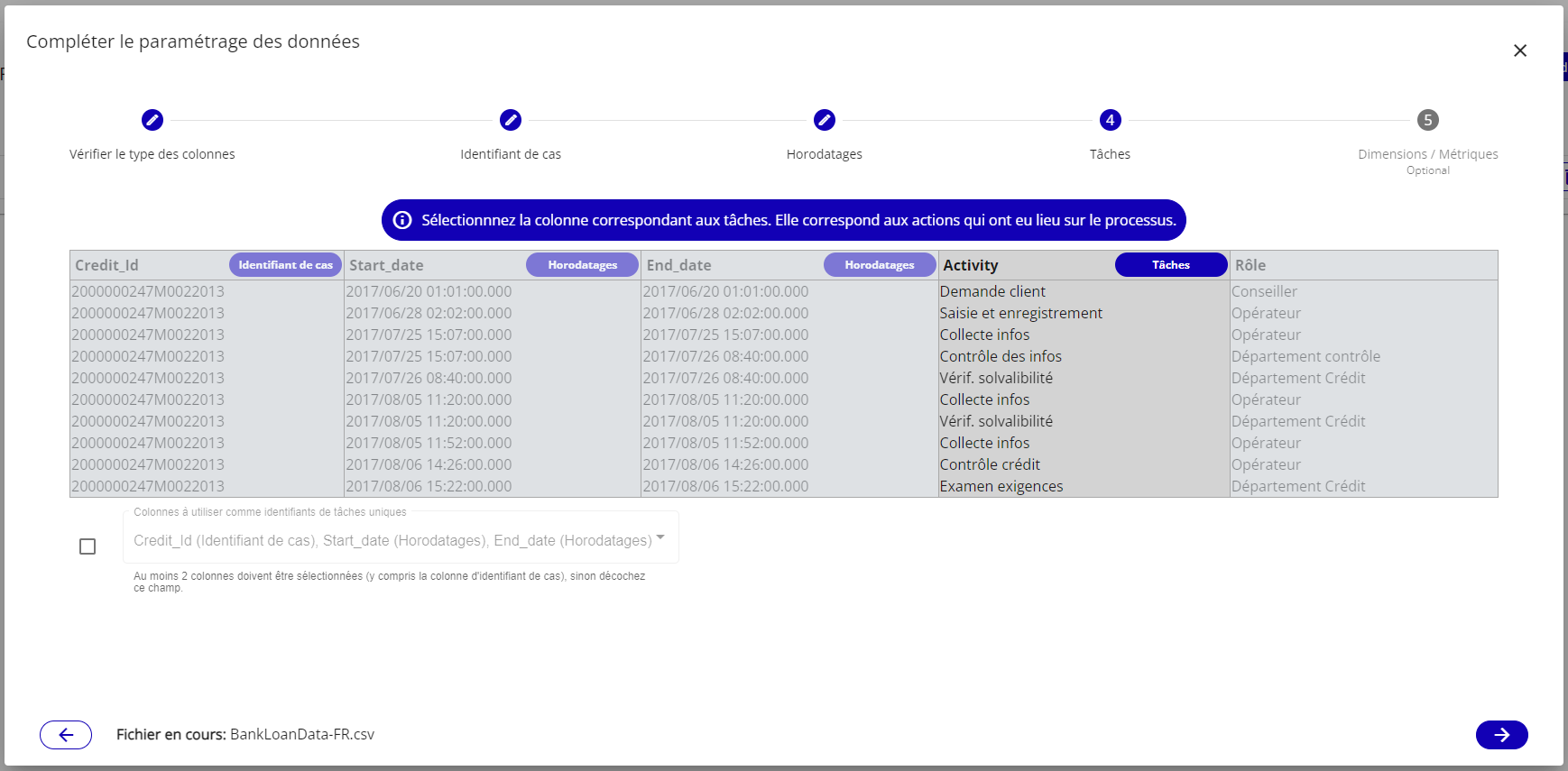Click Horodatages badge on End_date column
The image size is (1568, 771).
point(879,265)
